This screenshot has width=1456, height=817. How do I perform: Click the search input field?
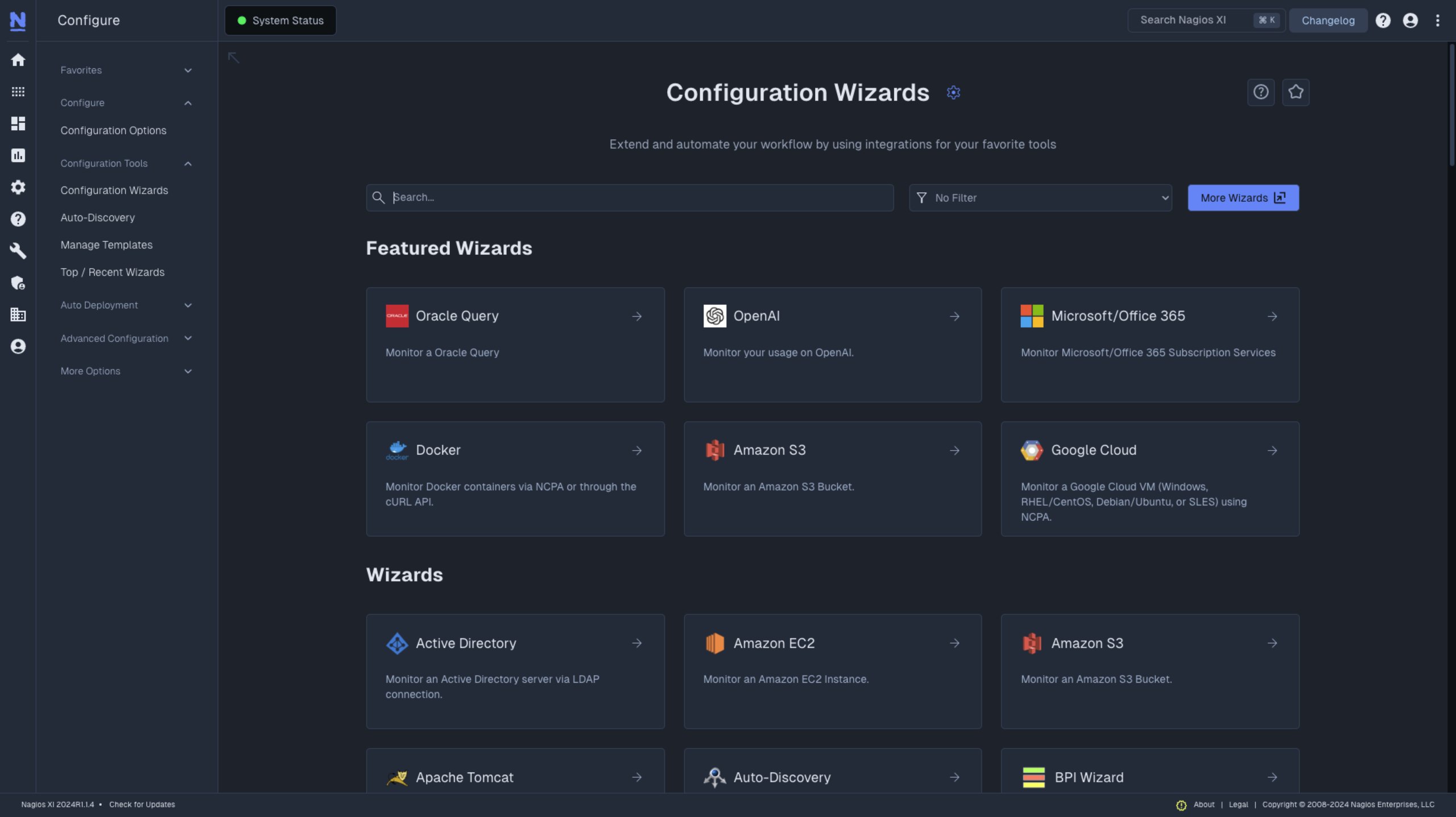click(629, 197)
